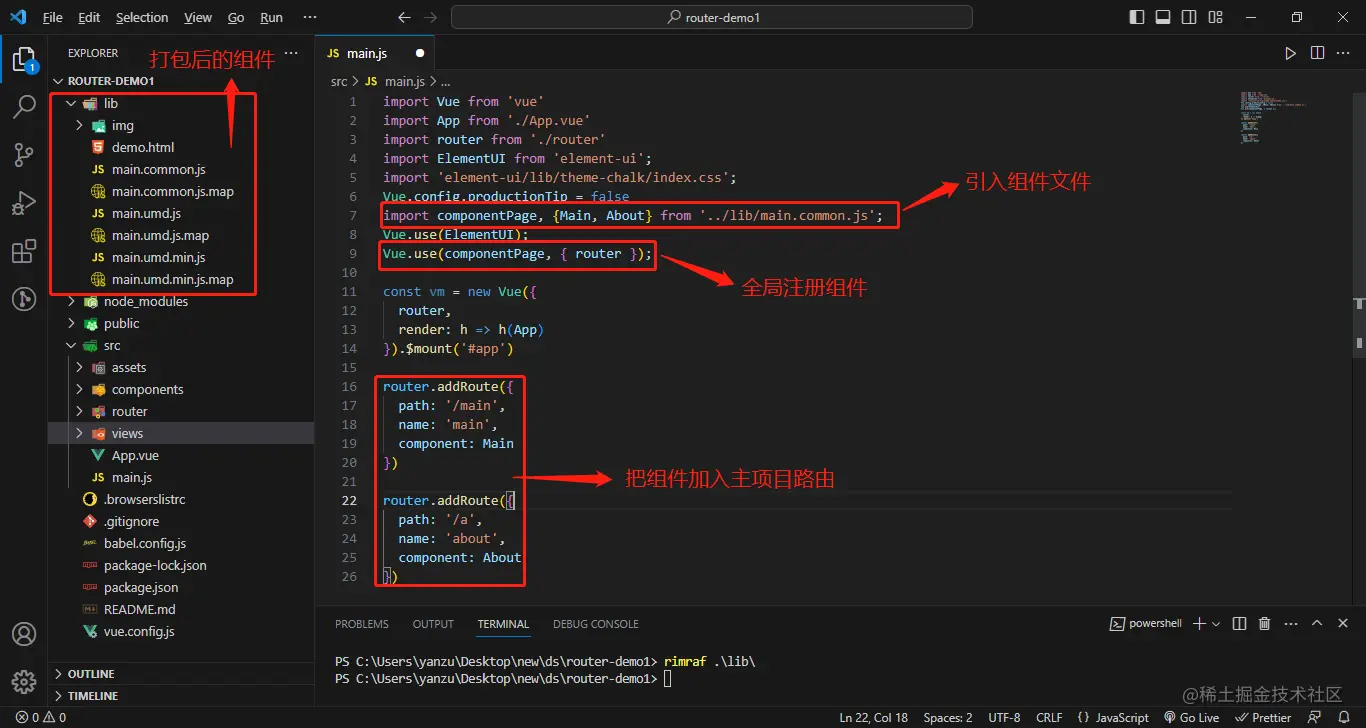The image size is (1366, 728).
Task: Expand the components folder
Action: pyautogui.click(x=79, y=389)
